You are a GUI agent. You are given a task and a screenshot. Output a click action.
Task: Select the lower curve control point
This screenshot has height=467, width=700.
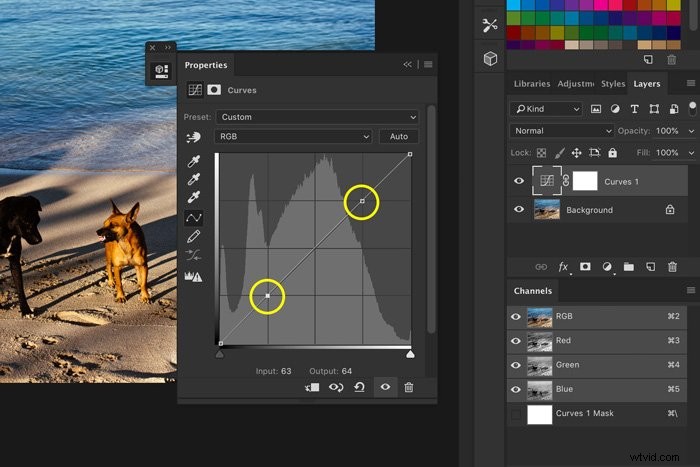(267, 296)
